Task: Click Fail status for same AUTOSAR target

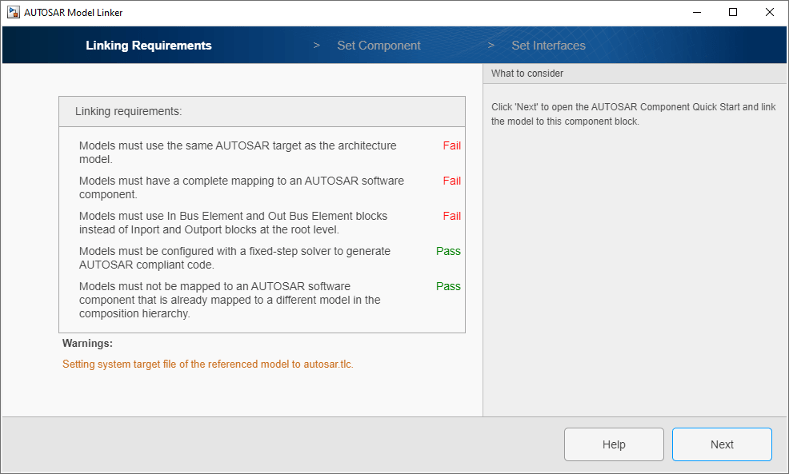Action: pos(452,146)
